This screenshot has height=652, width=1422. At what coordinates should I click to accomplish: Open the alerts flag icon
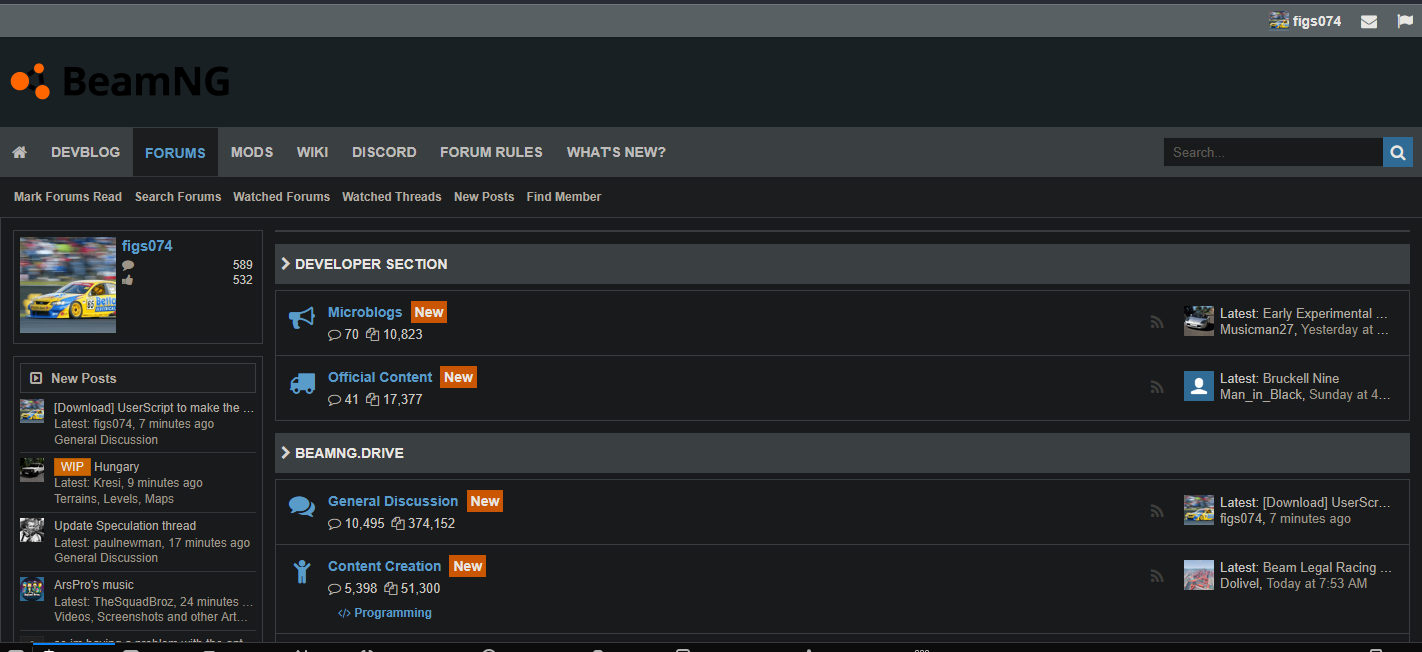tap(1405, 21)
